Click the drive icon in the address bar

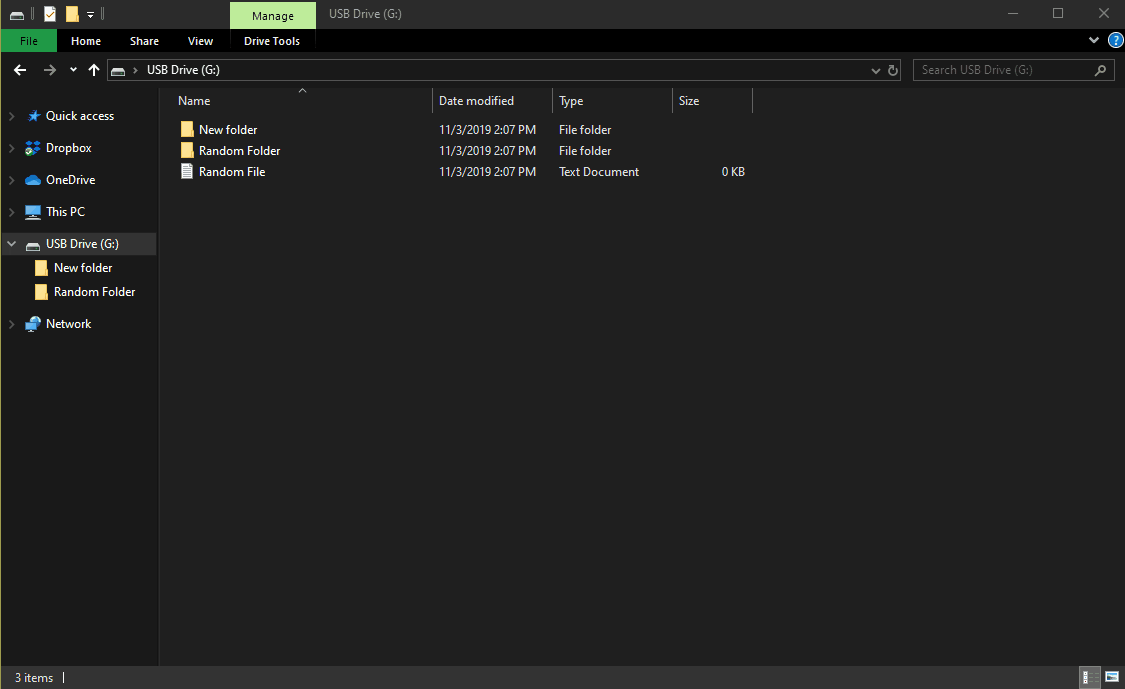pyautogui.click(x=118, y=70)
